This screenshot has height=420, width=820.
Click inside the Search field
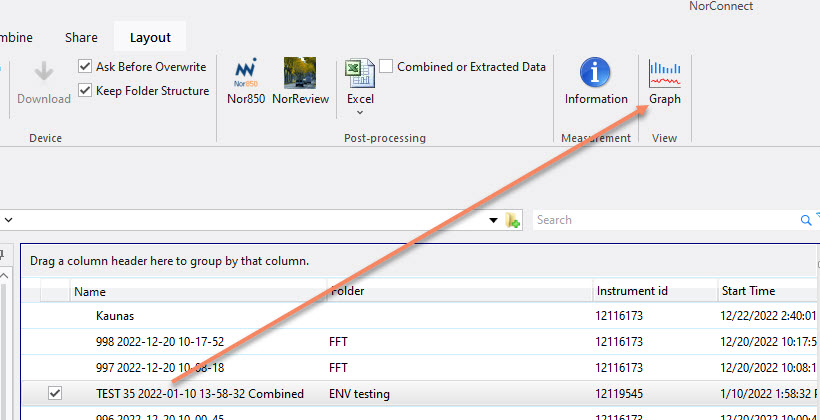pyautogui.click(x=660, y=220)
